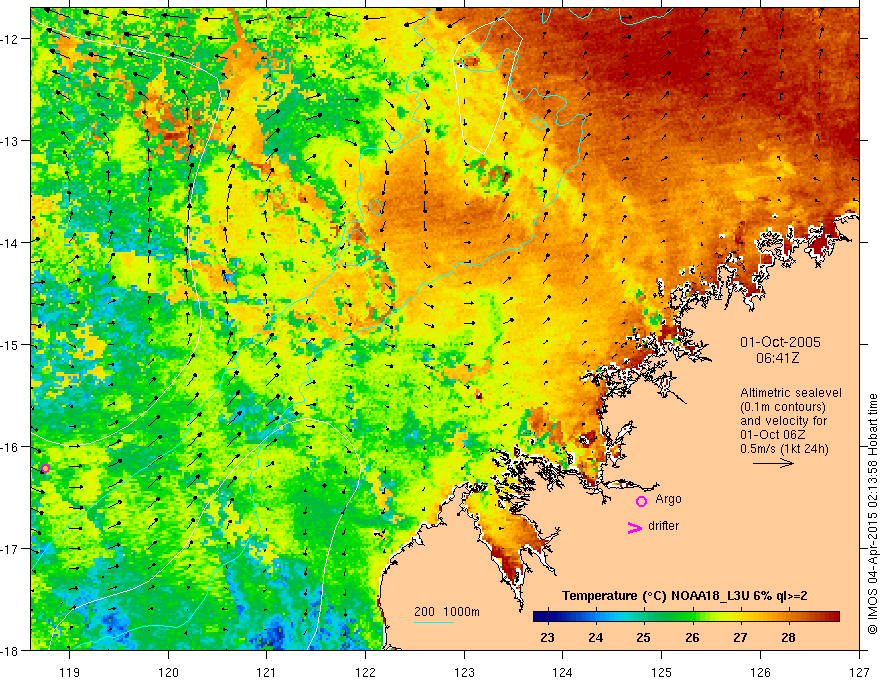The image size is (880, 680).
Task: Click the '0.5m/s (1kt 24h)' text
Action: pyautogui.click(x=784, y=448)
